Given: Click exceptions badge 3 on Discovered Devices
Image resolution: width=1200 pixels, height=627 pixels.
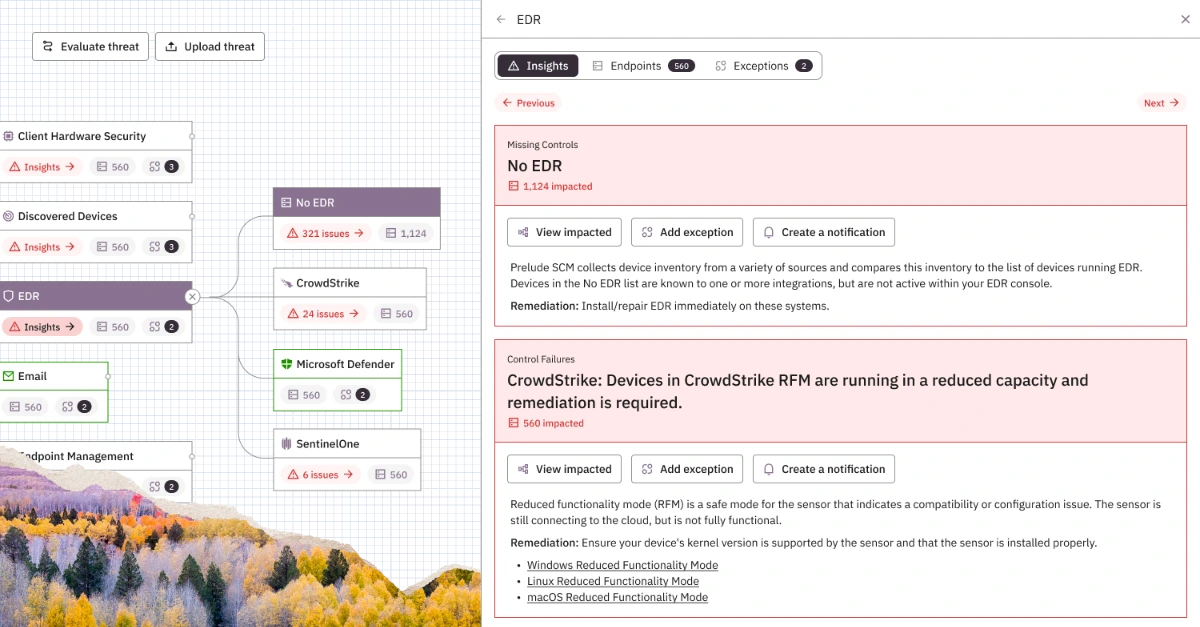Looking at the screenshot, I should tap(163, 247).
